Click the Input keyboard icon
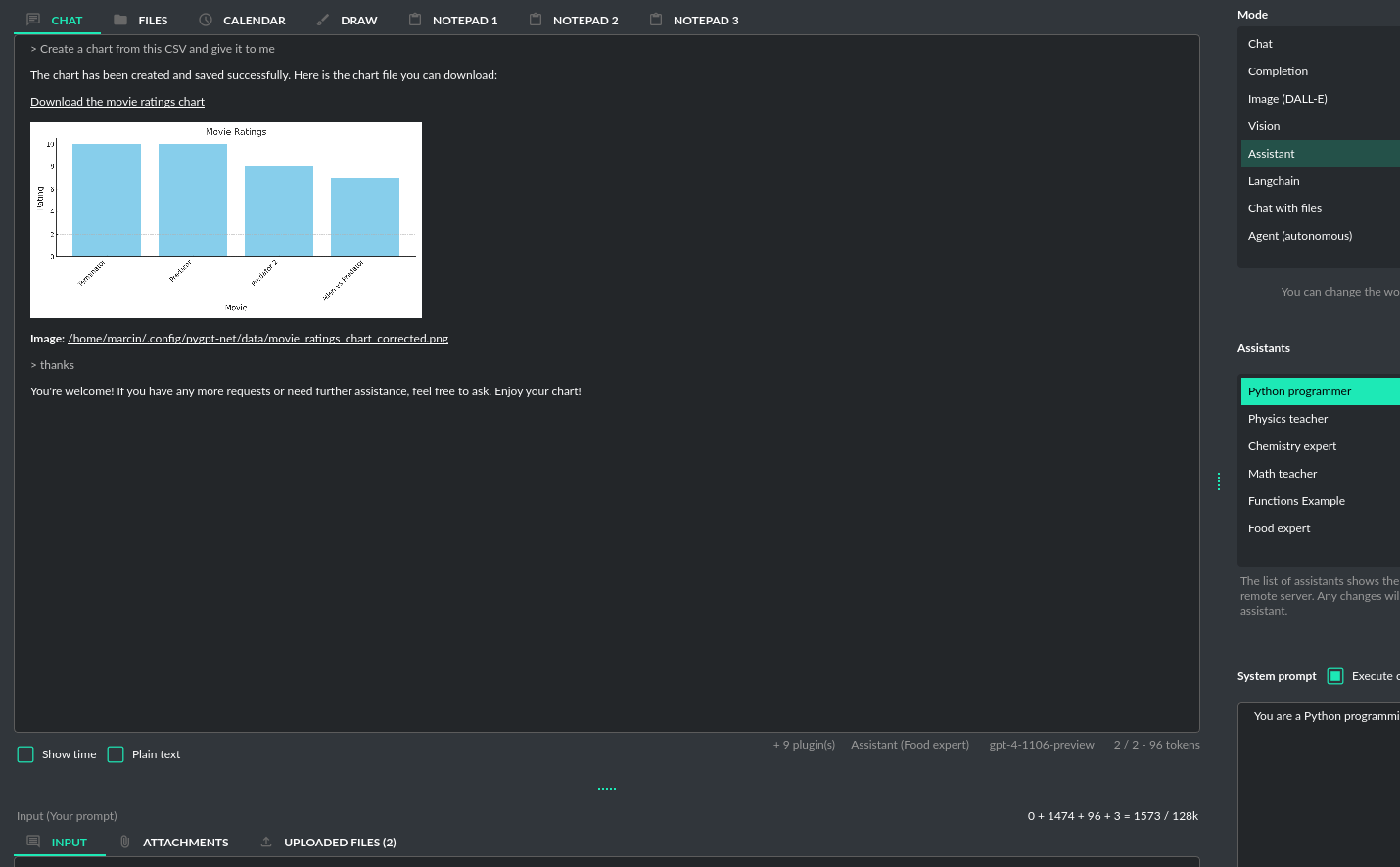This screenshot has width=1400, height=867. point(32,842)
